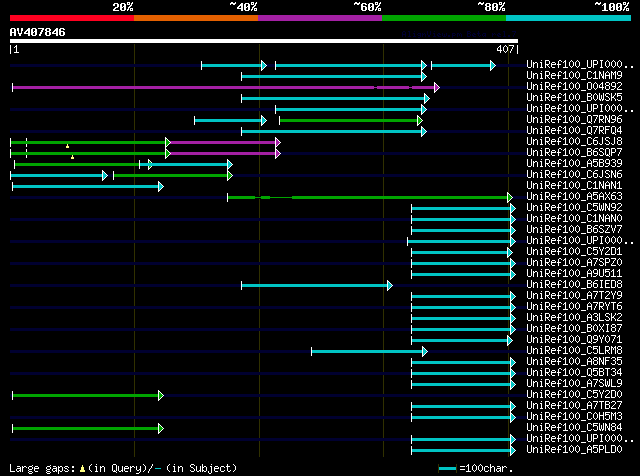640x476 pixels.
Task: Select subject label UniRef100_A3LSK2
Action: [574, 318]
